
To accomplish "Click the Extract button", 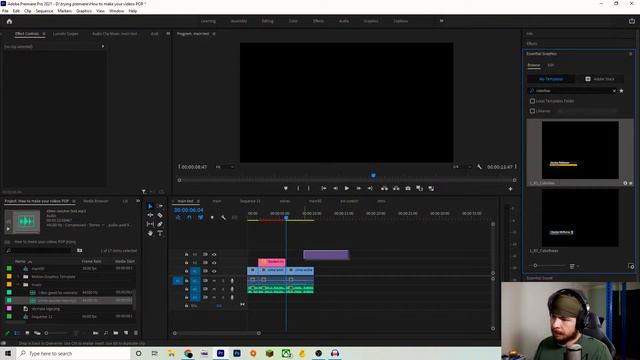I will click(x=396, y=188).
